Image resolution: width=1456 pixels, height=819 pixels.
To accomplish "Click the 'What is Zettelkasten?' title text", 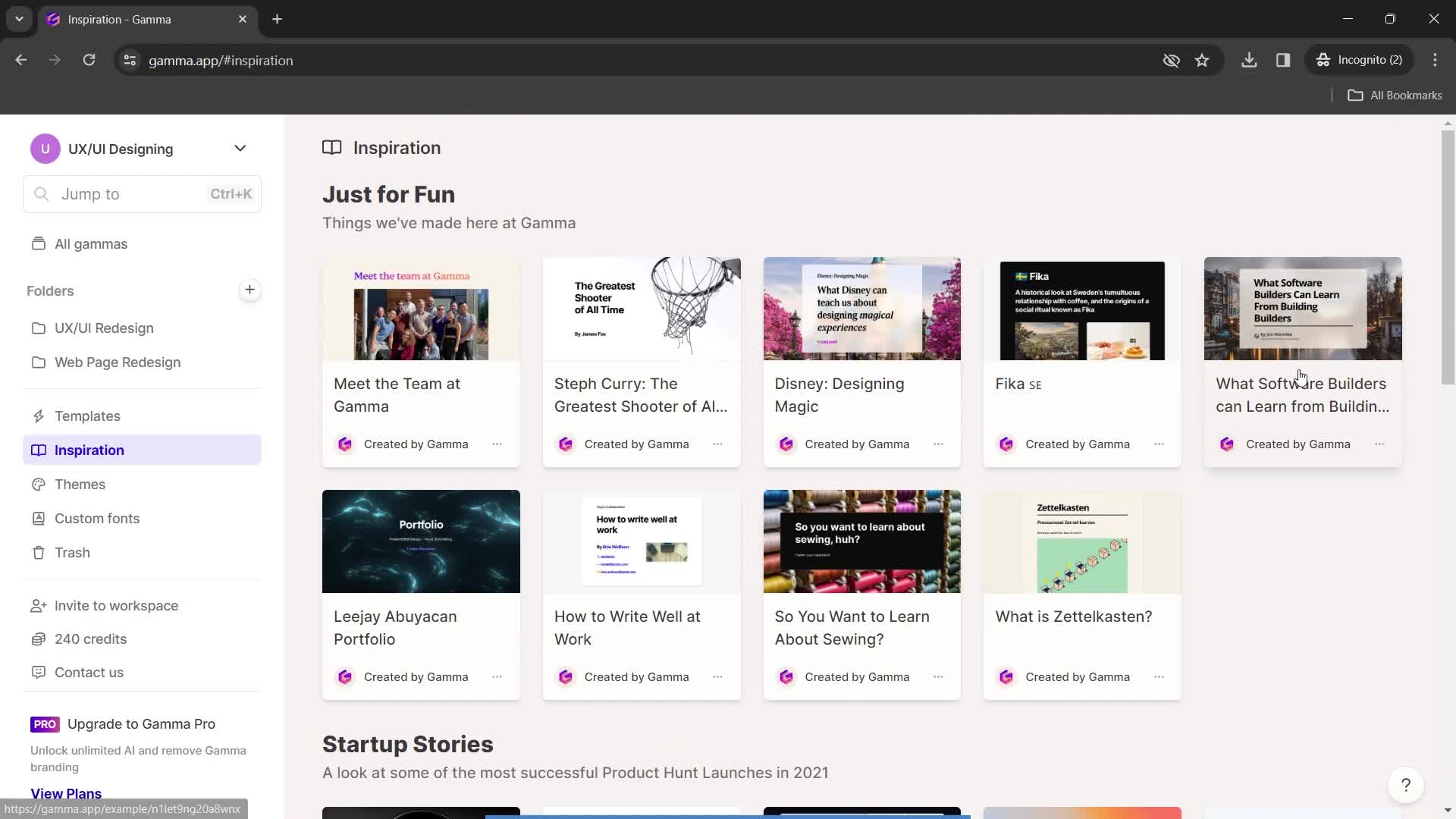I will click(x=1074, y=617).
